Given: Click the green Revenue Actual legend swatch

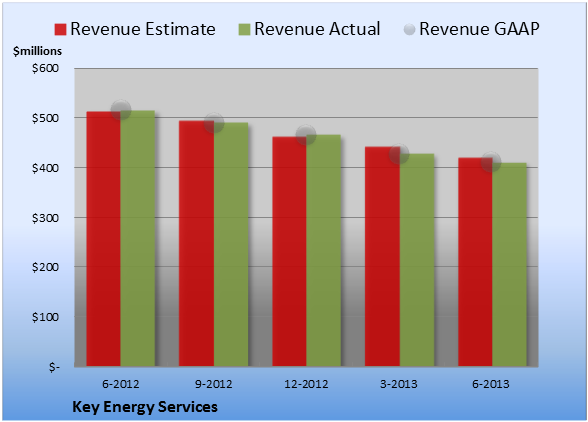Looking at the screenshot, I should [x=244, y=29].
